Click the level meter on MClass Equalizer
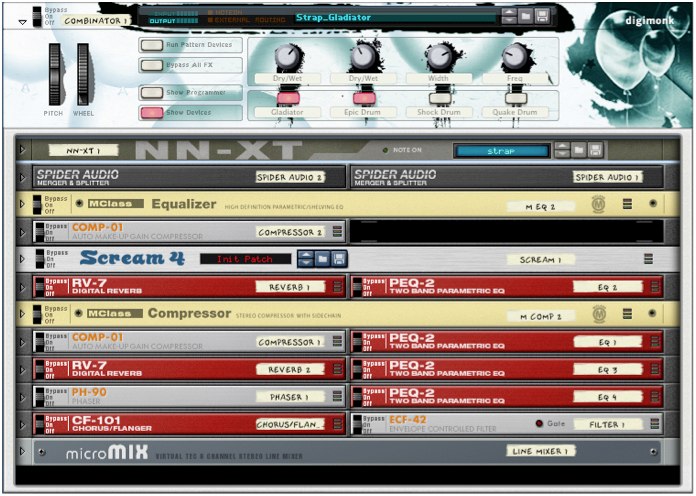This screenshot has height=496, width=696. 627,204
